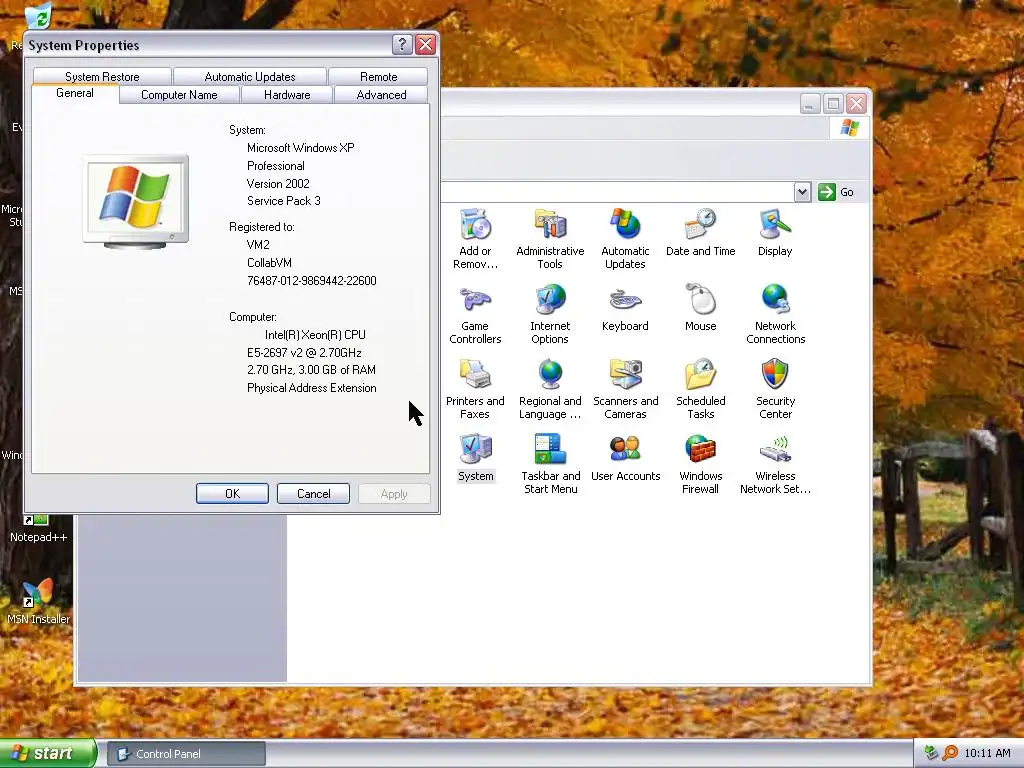Screen dimensions: 1024x768
Task: Select the System icon in Control Panel
Action: (x=475, y=458)
